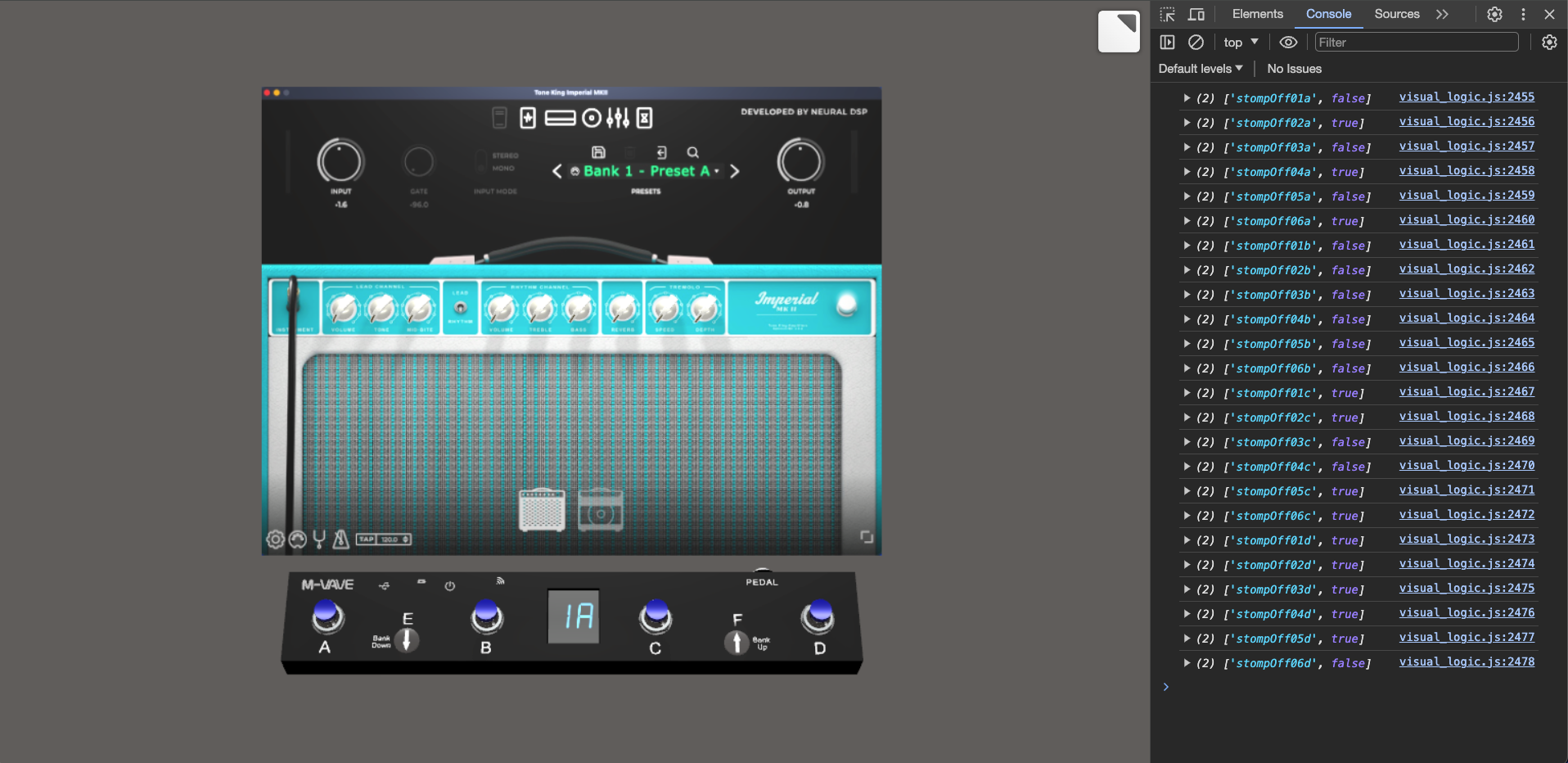Screen dimensions: 1568x763
Task: Open the MIDI mappings icon
Action: coord(298,540)
